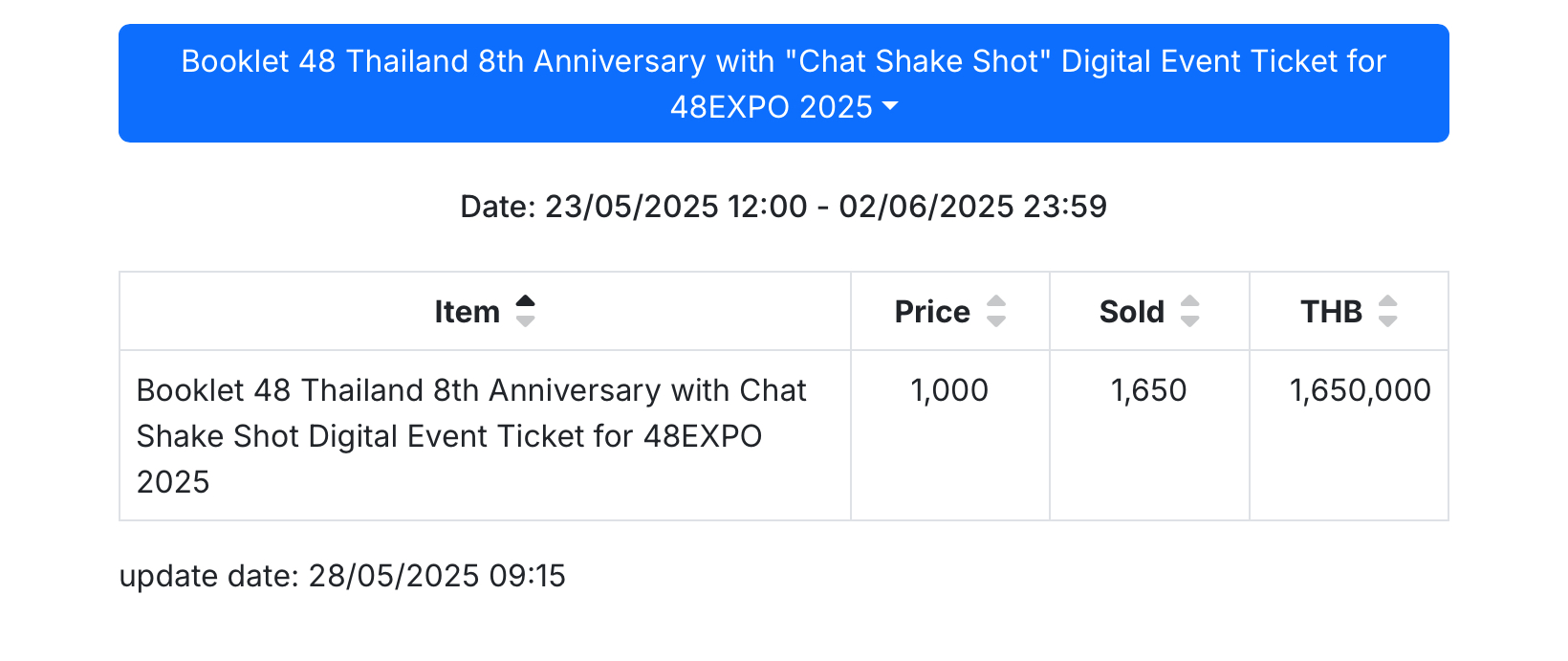Click the 1,650,000 THB total cell
1568x661 pixels.
[1349, 435]
